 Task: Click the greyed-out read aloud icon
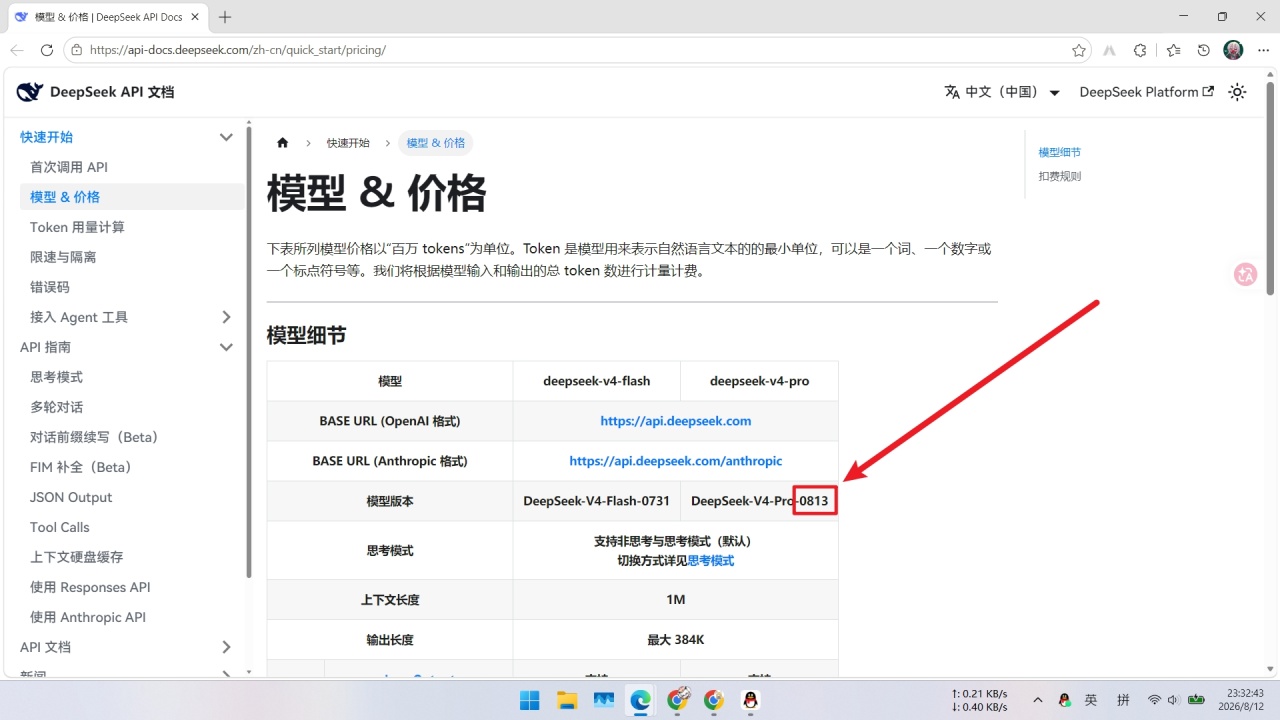pyautogui.click(x=1109, y=50)
